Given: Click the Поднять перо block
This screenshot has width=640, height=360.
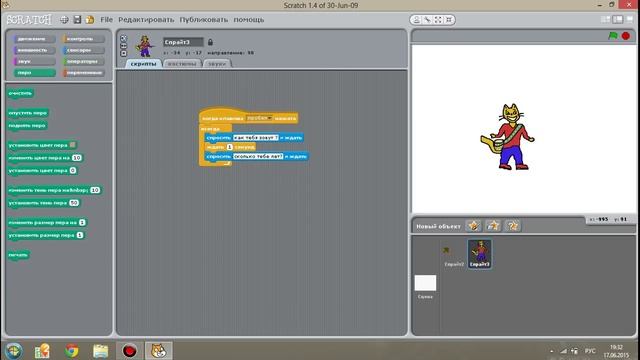Looking at the screenshot, I should click(27, 126).
